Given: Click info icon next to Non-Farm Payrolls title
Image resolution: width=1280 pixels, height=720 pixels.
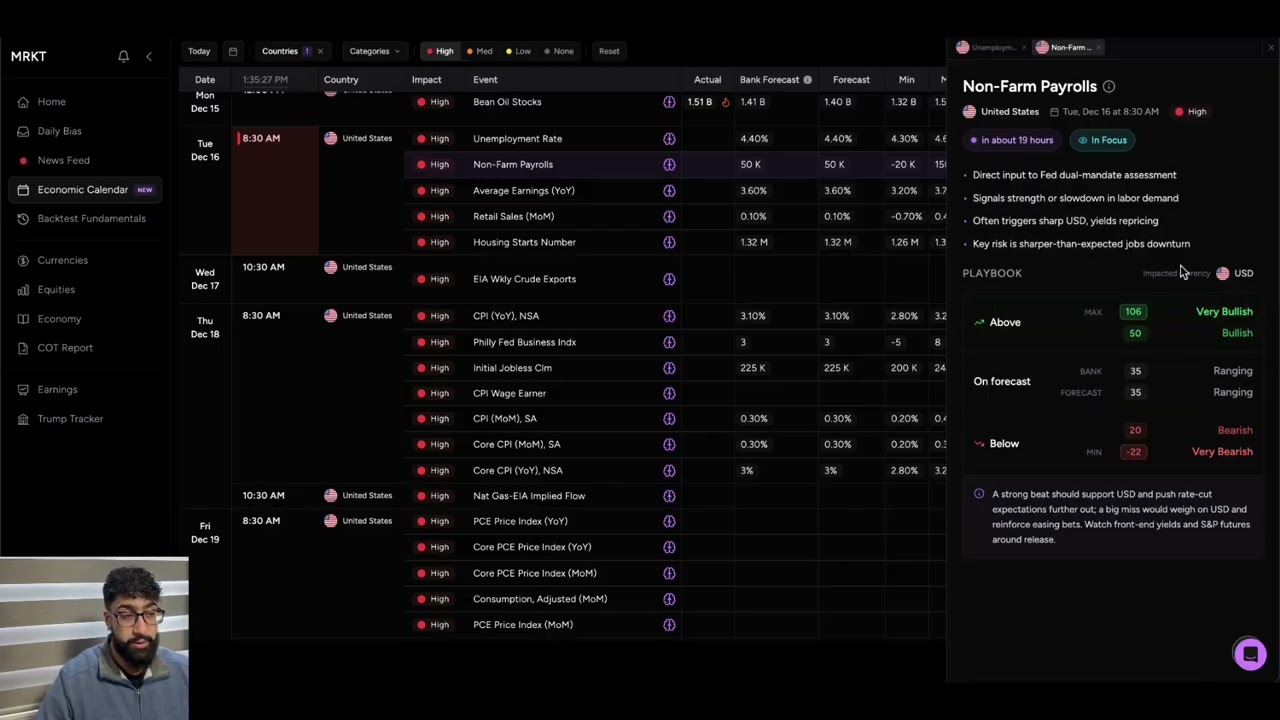Looking at the screenshot, I should [1109, 87].
